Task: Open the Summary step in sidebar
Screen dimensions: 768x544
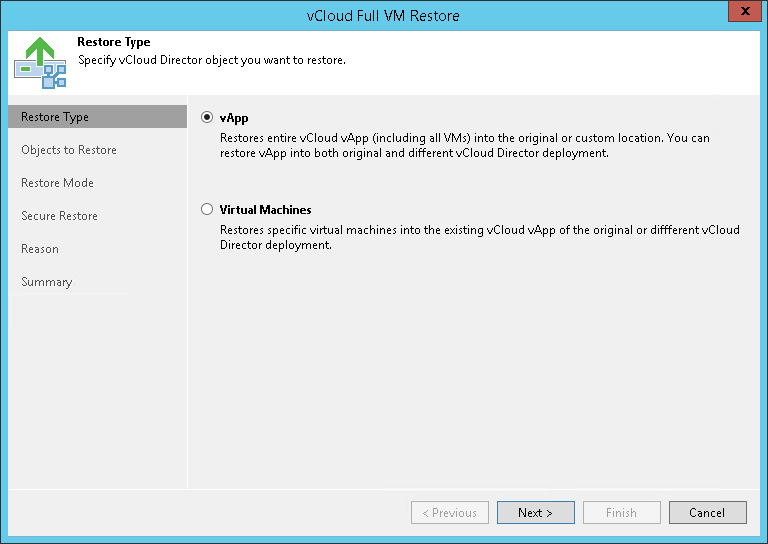Action: point(47,282)
